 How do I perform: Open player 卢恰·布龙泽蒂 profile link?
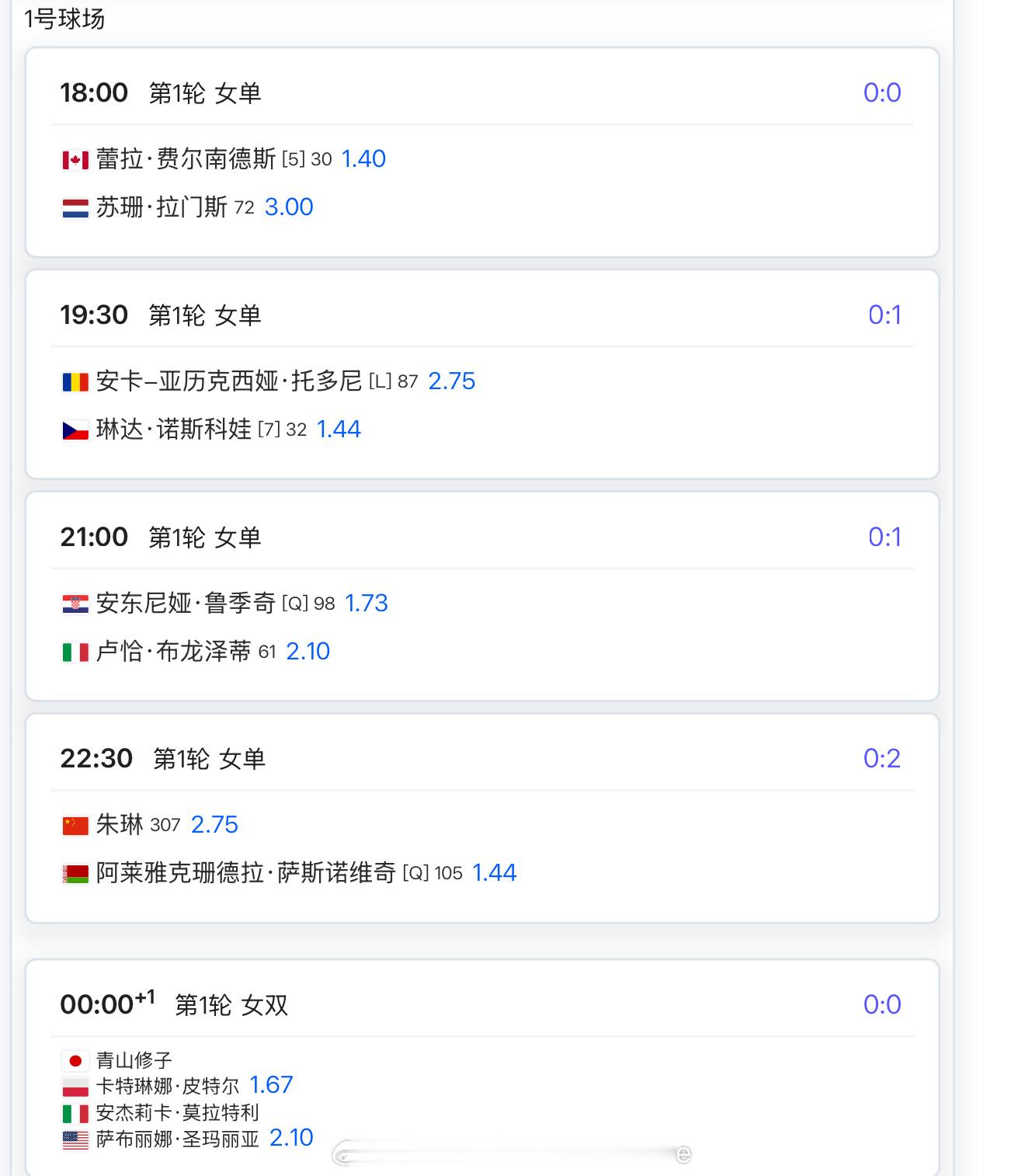pyautogui.click(x=174, y=651)
